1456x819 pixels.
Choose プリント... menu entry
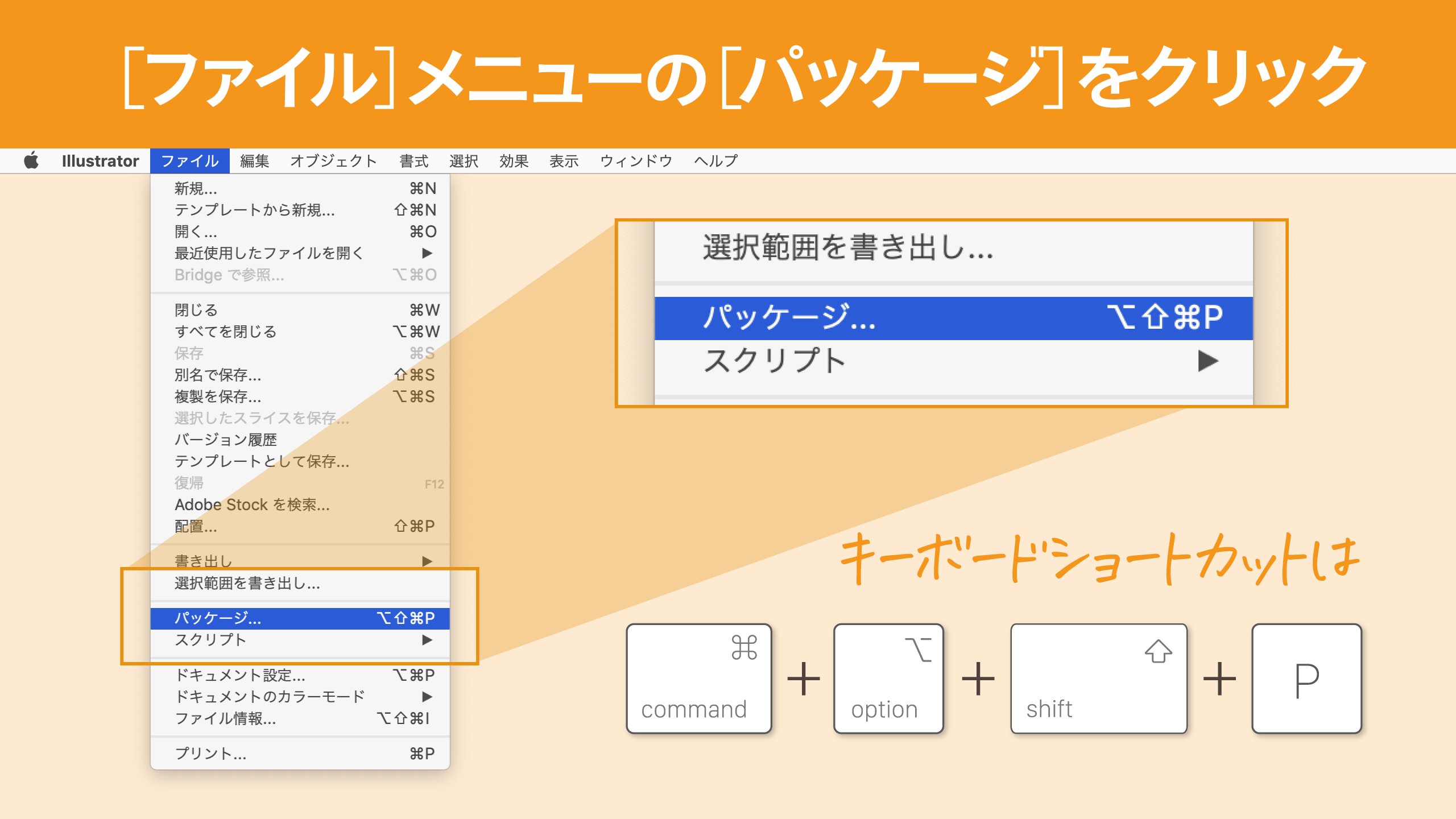[x=300, y=754]
